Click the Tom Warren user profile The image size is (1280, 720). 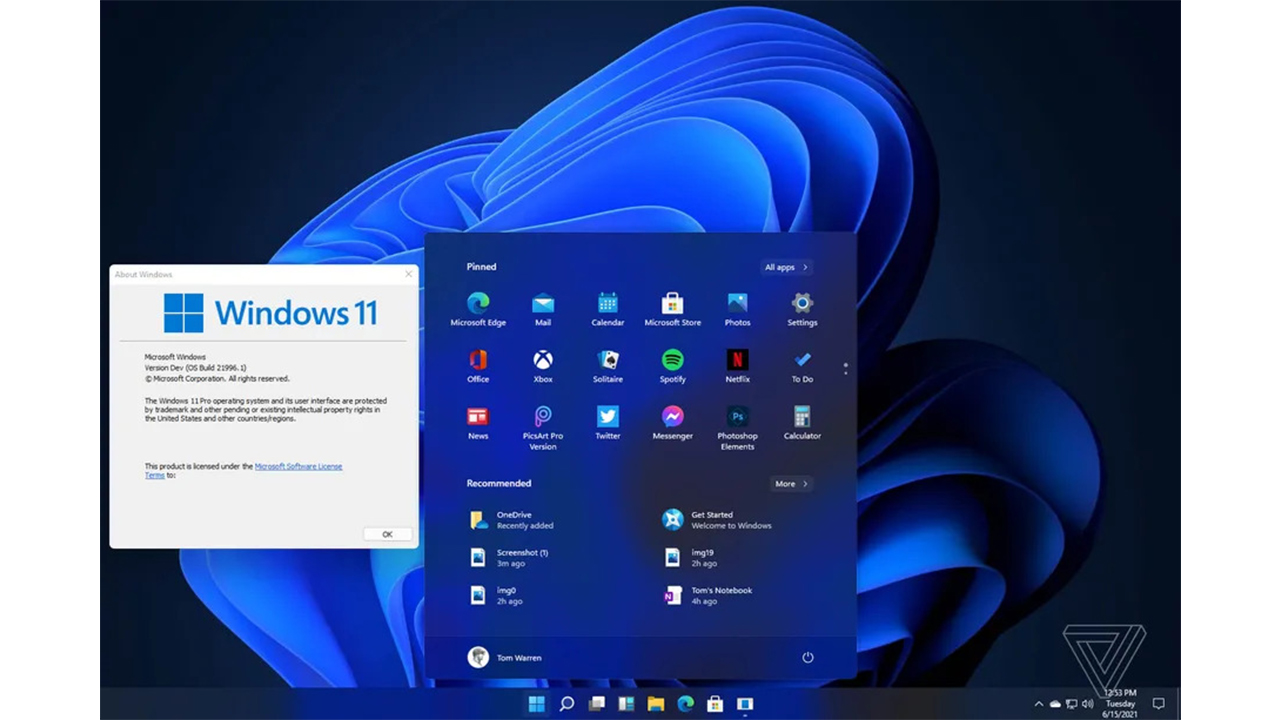(505, 657)
